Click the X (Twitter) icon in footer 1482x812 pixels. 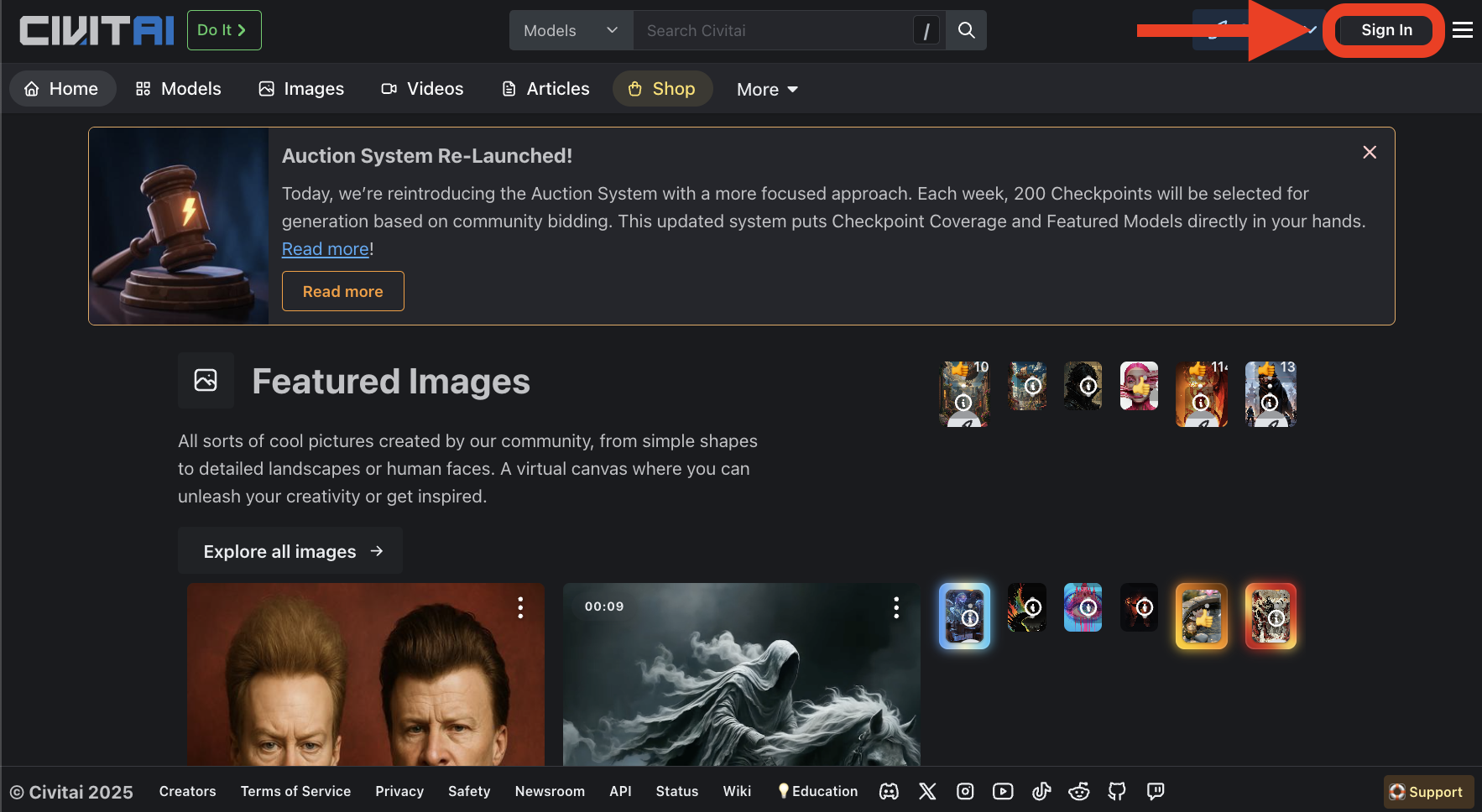927,791
